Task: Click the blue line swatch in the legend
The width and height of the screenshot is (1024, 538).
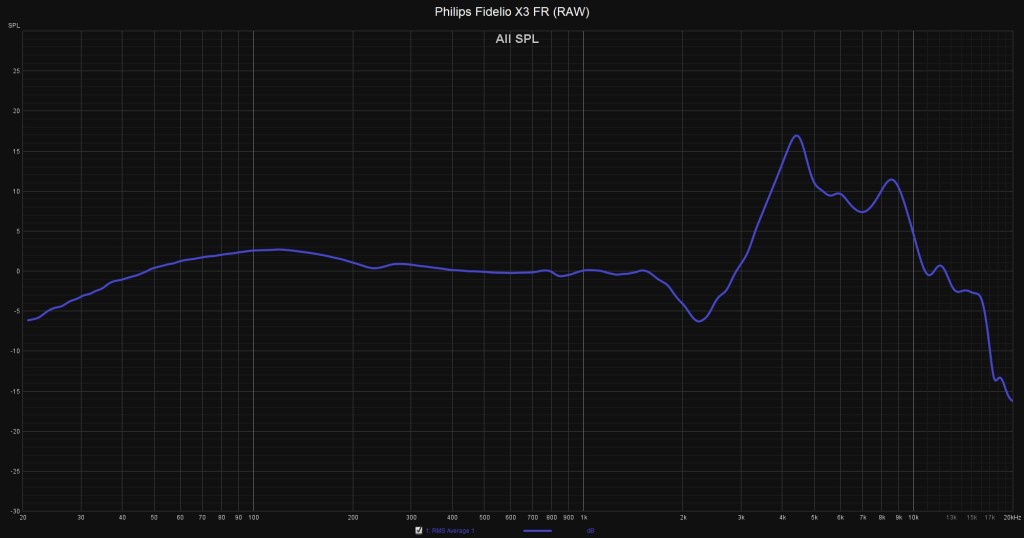Action: (538, 531)
